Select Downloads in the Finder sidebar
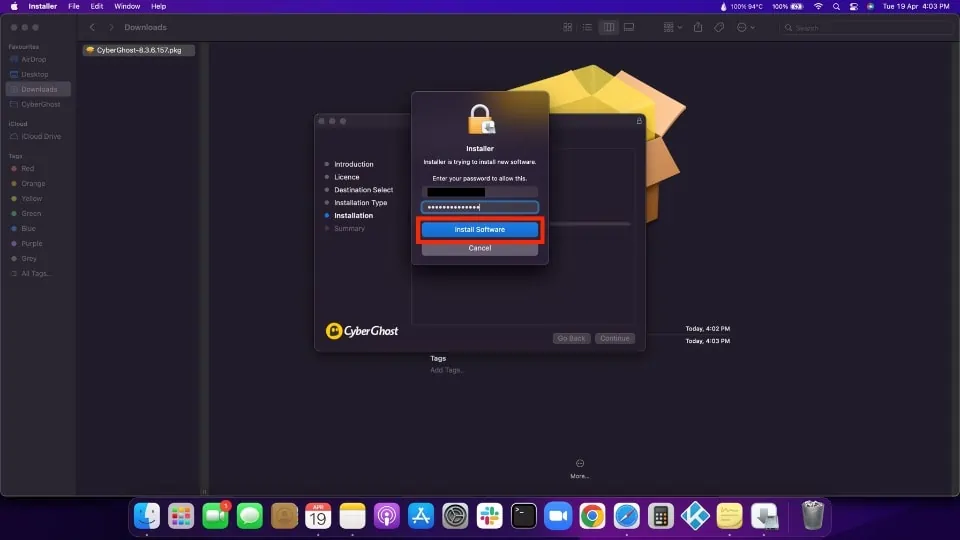Image resolution: width=960 pixels, height=540 pixels. click(x=38, y=89)
